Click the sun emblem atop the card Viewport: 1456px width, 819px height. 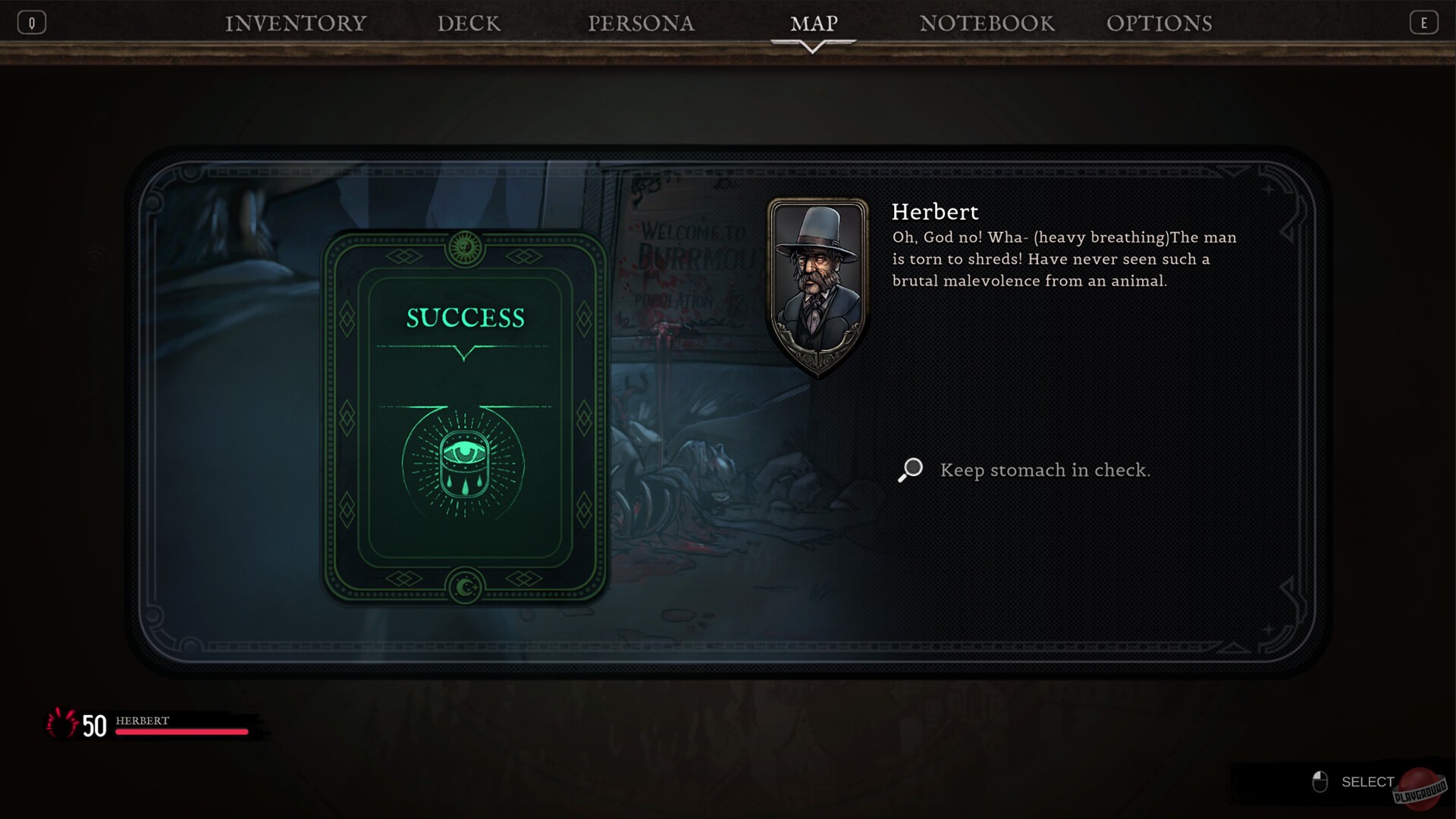[465, 248]
